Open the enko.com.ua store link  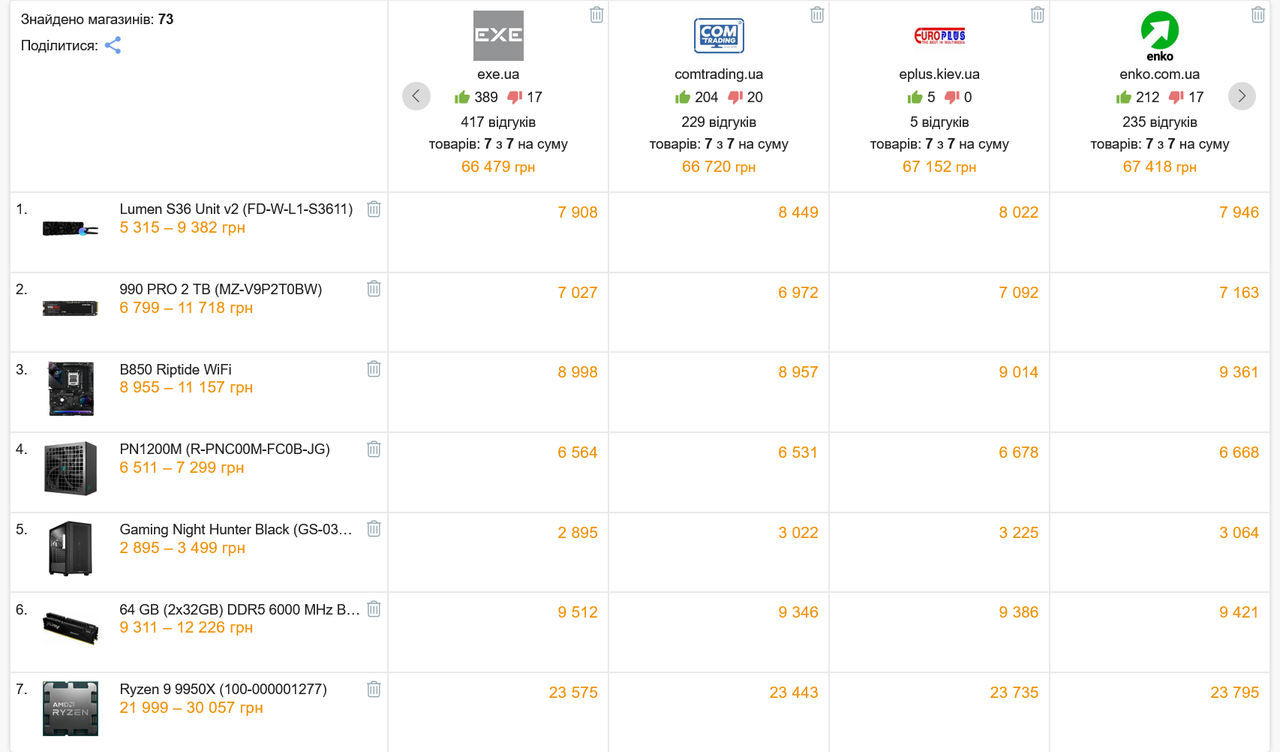(x=1160, y=74)
